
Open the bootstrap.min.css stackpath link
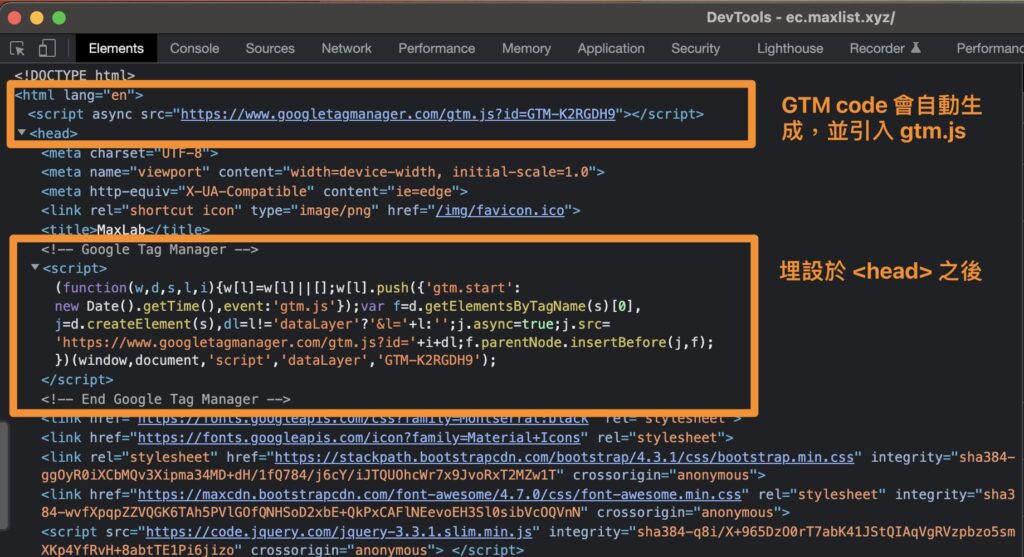point(564,457)
